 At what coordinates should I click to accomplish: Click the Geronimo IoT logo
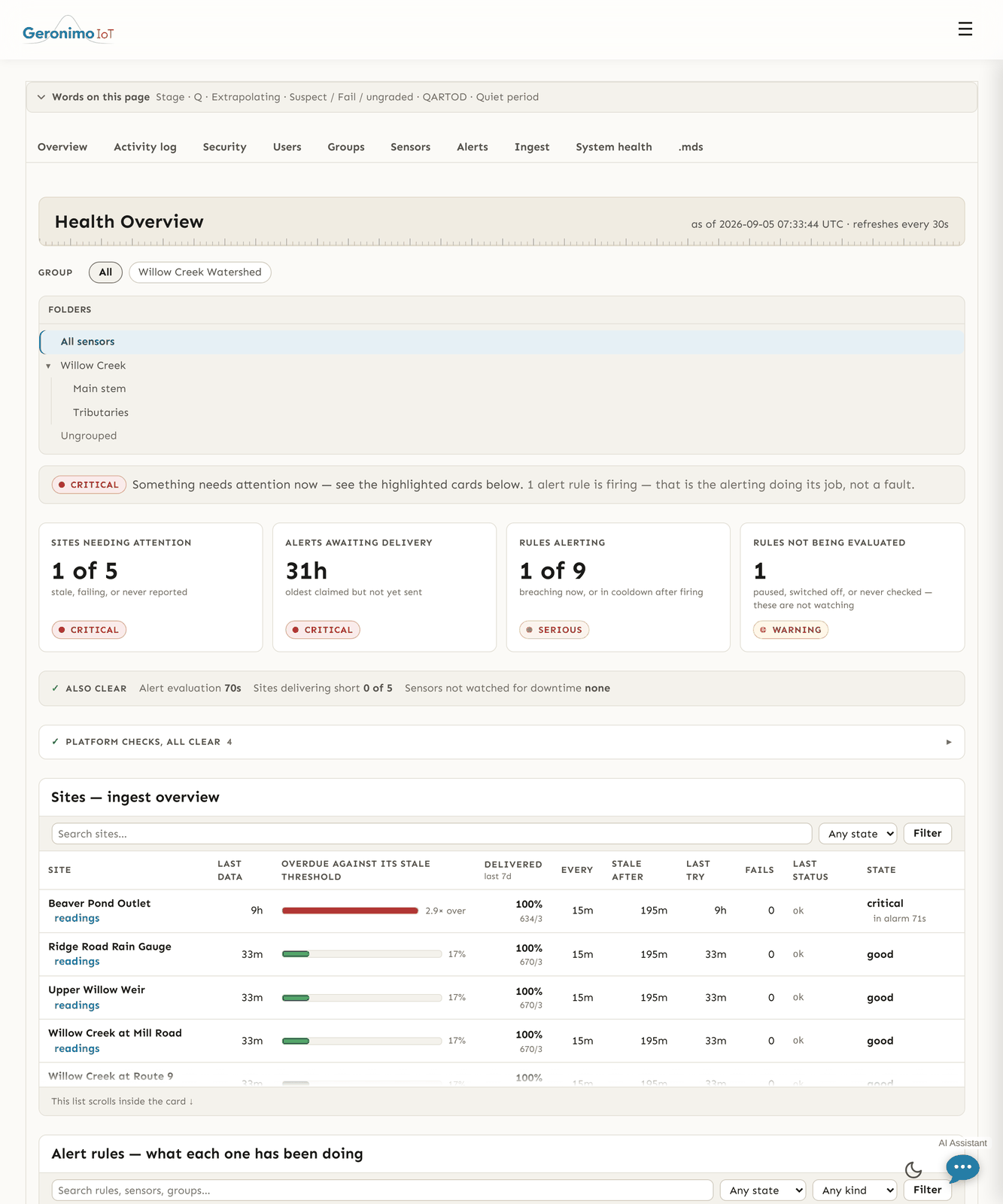pyautogui.click(x=68, y=32)
